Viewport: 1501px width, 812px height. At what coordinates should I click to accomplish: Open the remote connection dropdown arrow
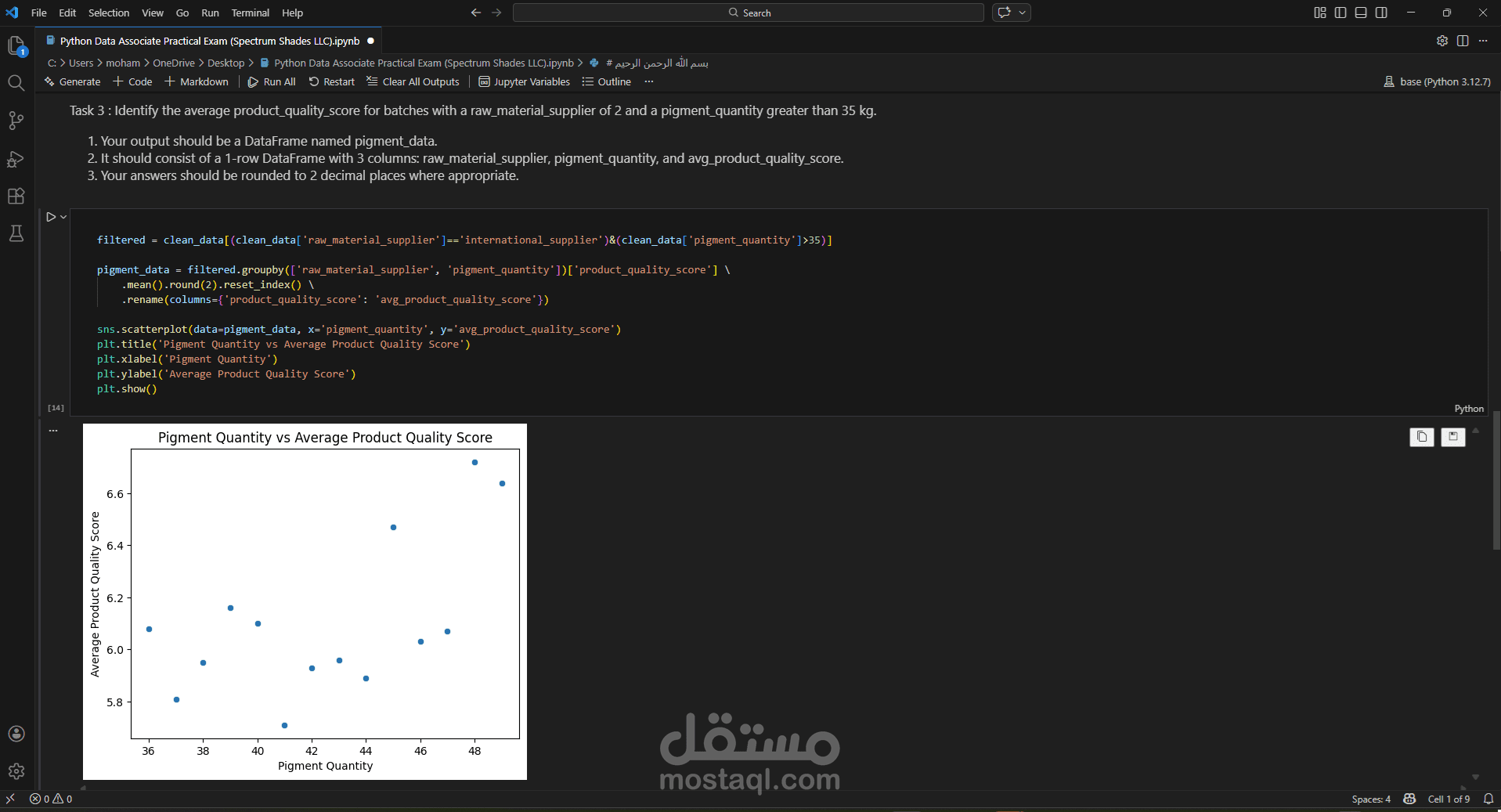(x=1022, y=13)
